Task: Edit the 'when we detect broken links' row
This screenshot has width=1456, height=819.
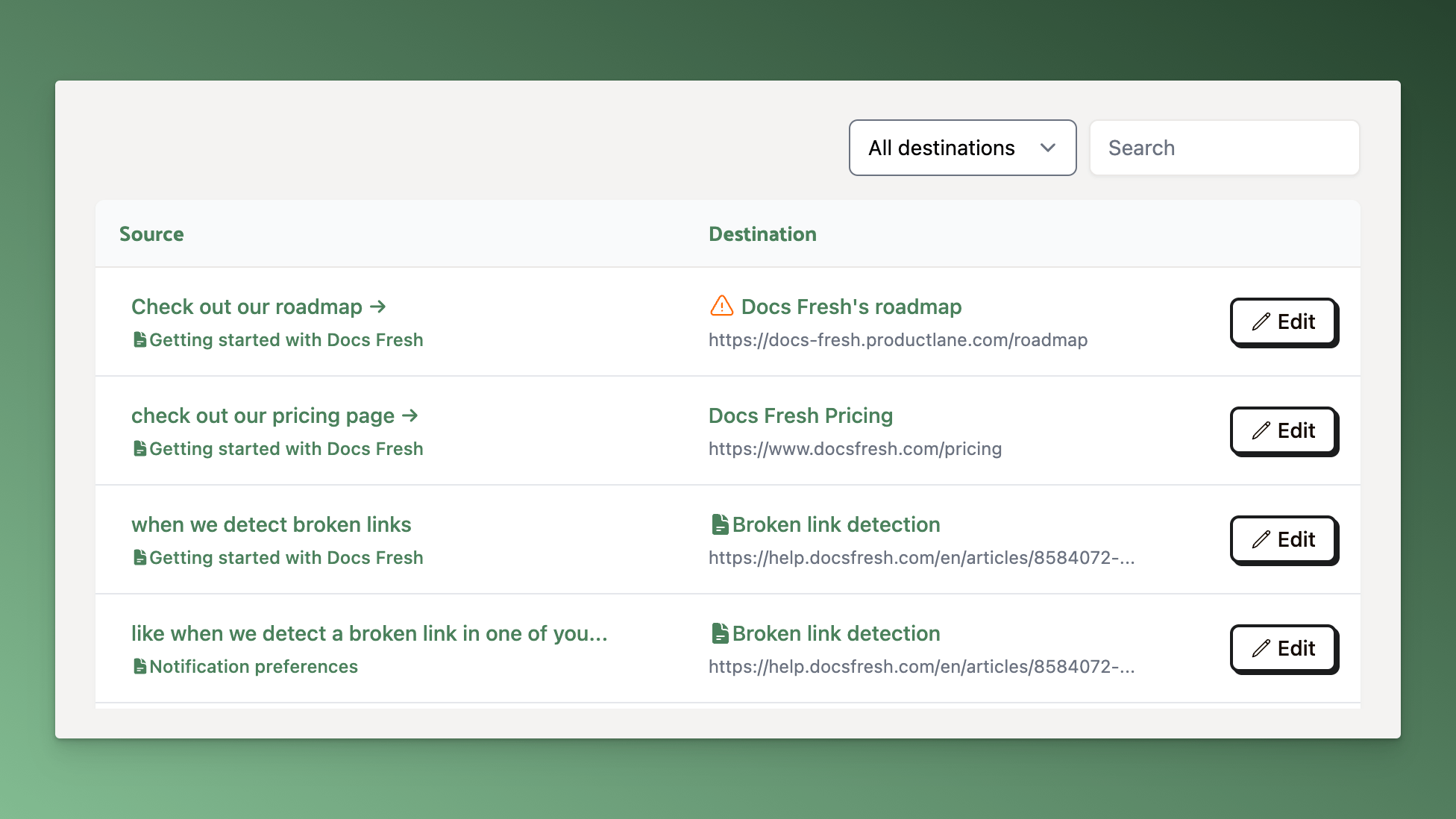Action: [1284, 540]
